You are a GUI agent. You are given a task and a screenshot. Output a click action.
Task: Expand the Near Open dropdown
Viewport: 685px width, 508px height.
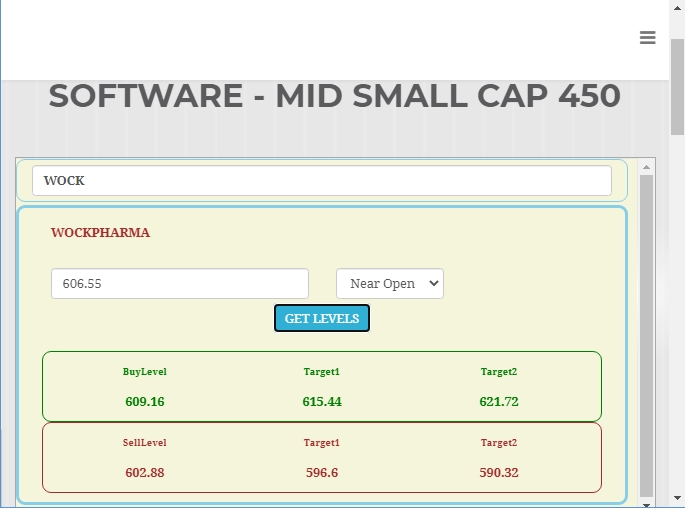tap(390, 283)
